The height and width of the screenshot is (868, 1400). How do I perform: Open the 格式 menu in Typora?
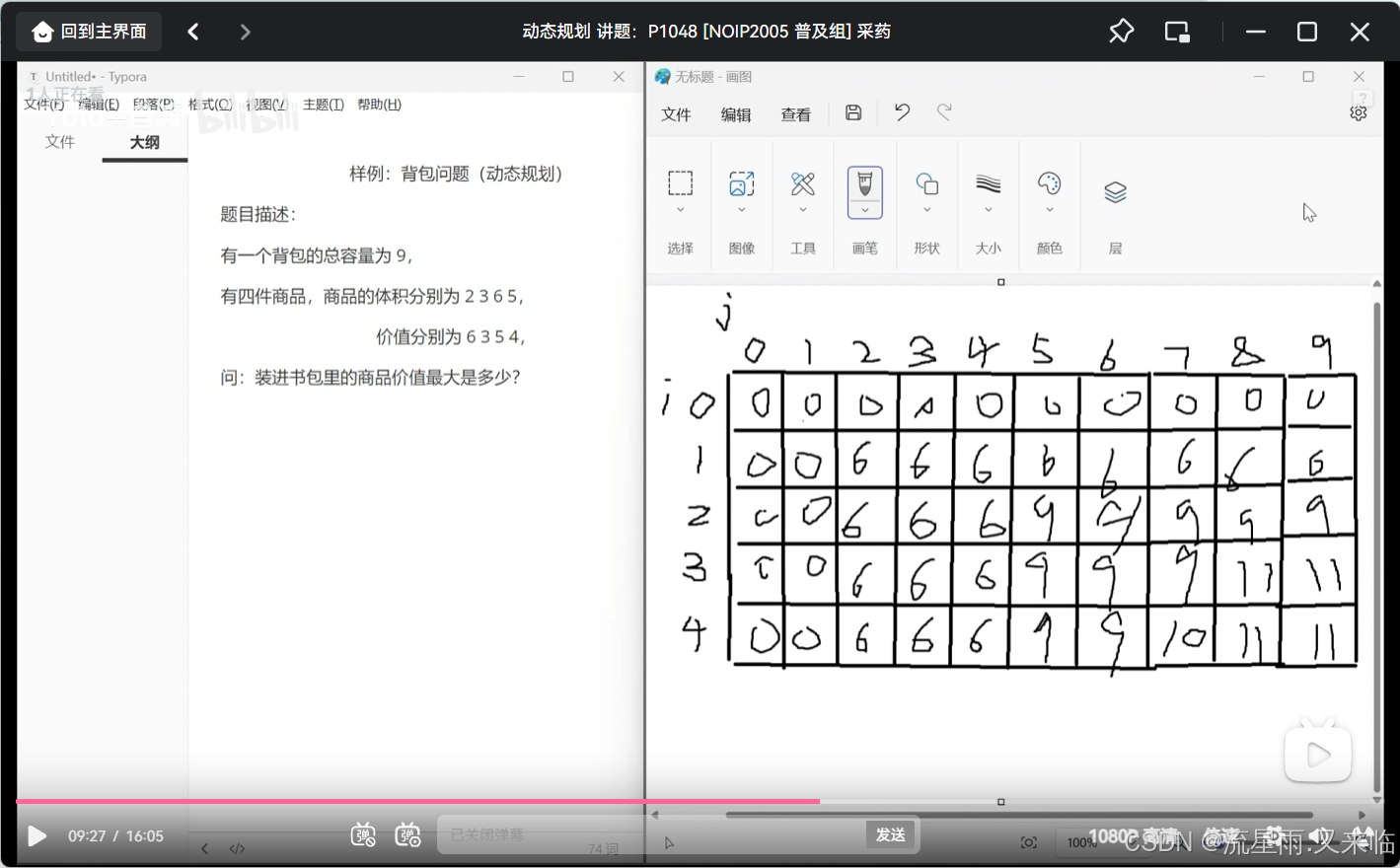coord(209,105)
